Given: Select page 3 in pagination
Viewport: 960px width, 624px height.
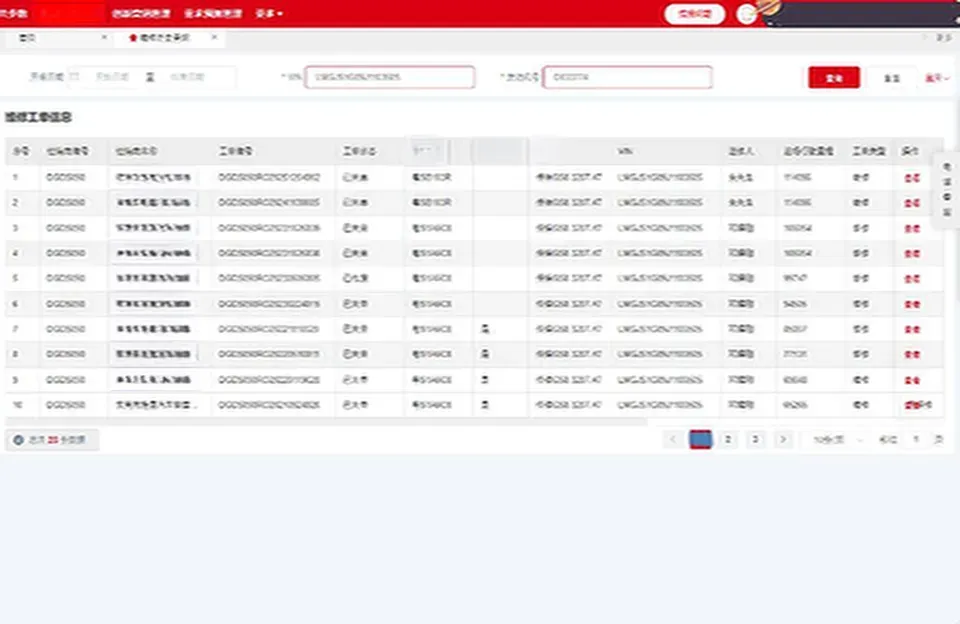Looking at the screenshot, I should pos(756,439).
